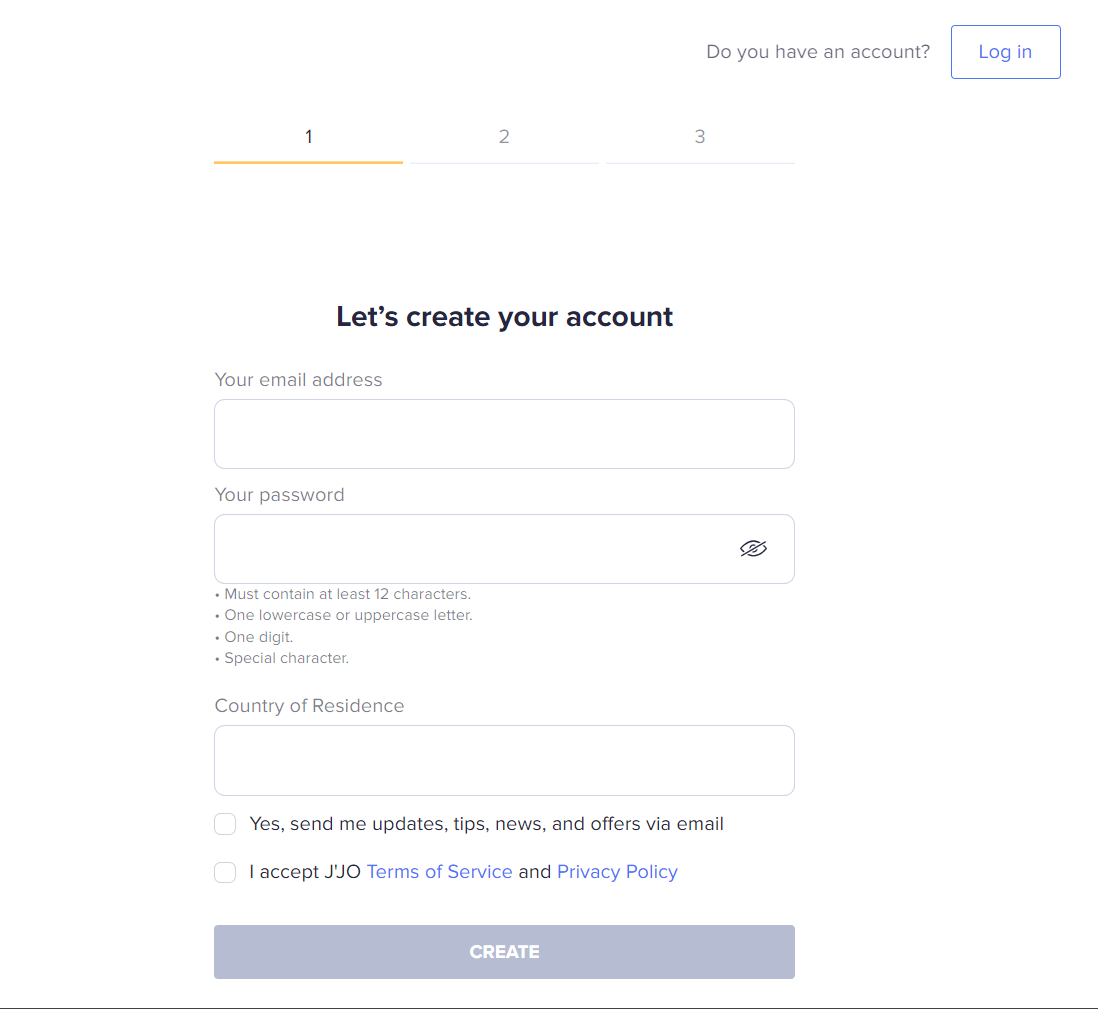Screen dimensions: 1098x1009
Task: Open the Terms of Service link
Action: click(x=440, y=872)
